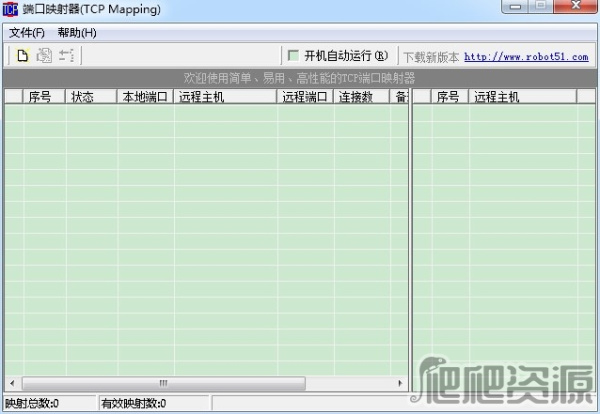Screen dimensions: 600x414
Task: Click 序号 column header in left table
Action: [x=44, y=97]
